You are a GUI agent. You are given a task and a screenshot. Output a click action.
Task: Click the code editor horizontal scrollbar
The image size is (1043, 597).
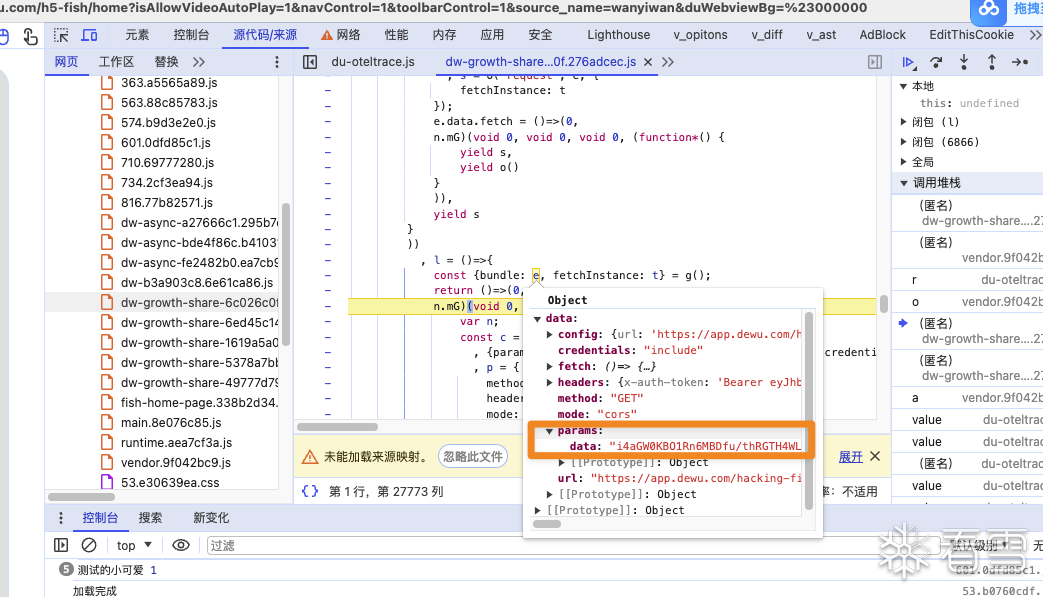point(337,427)
